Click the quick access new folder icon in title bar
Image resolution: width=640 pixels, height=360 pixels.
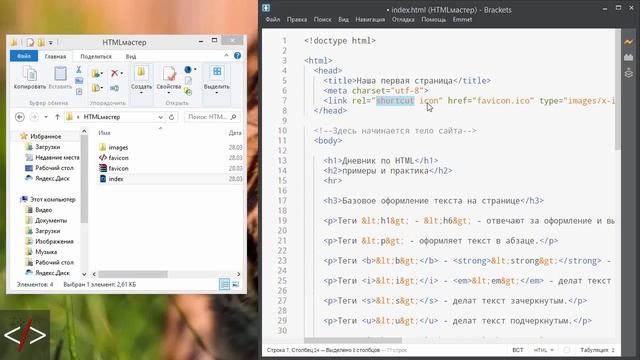pos(41,42)
